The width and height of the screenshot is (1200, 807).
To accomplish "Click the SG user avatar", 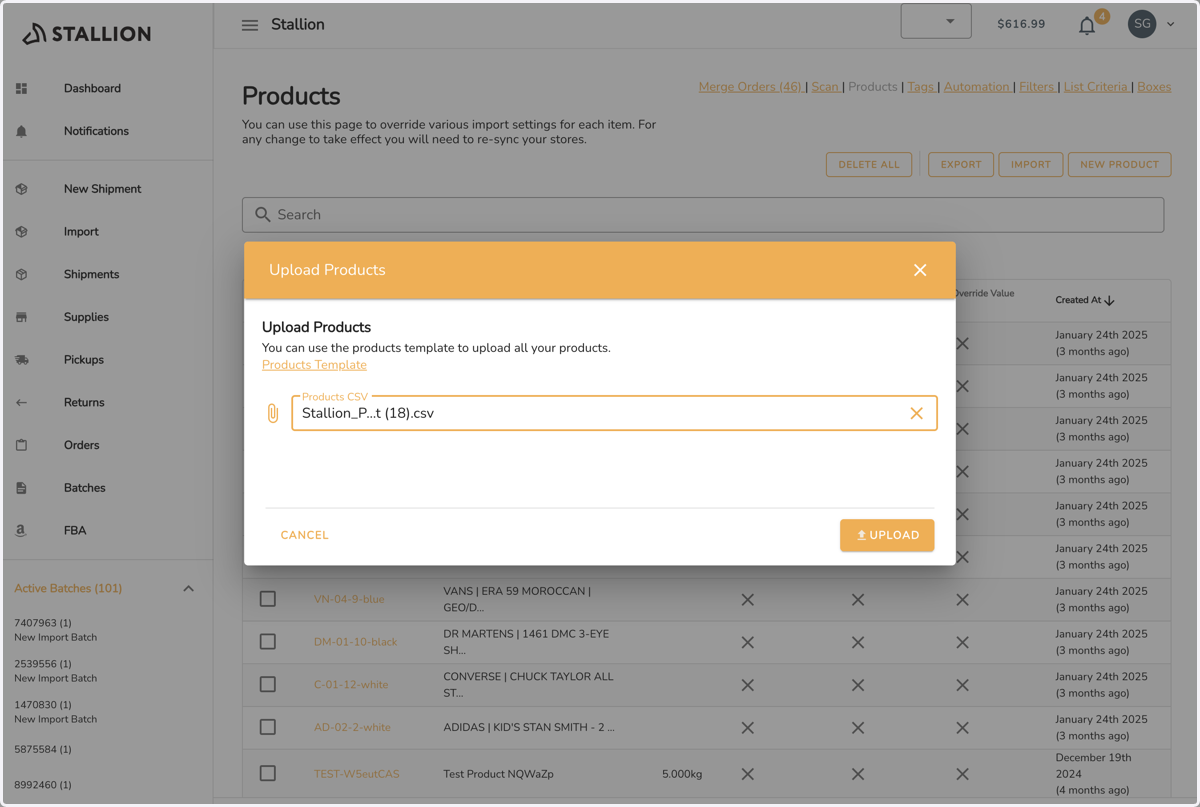I will coord(1142,24).
